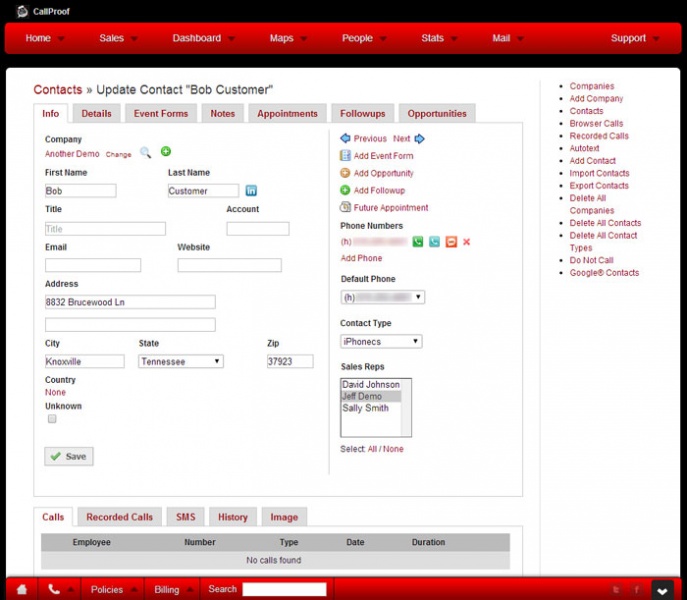This screenshot has height=600, width=687.
Task: Call number using green phone icon
Action: pyautogui.click(x=418, y=241)
